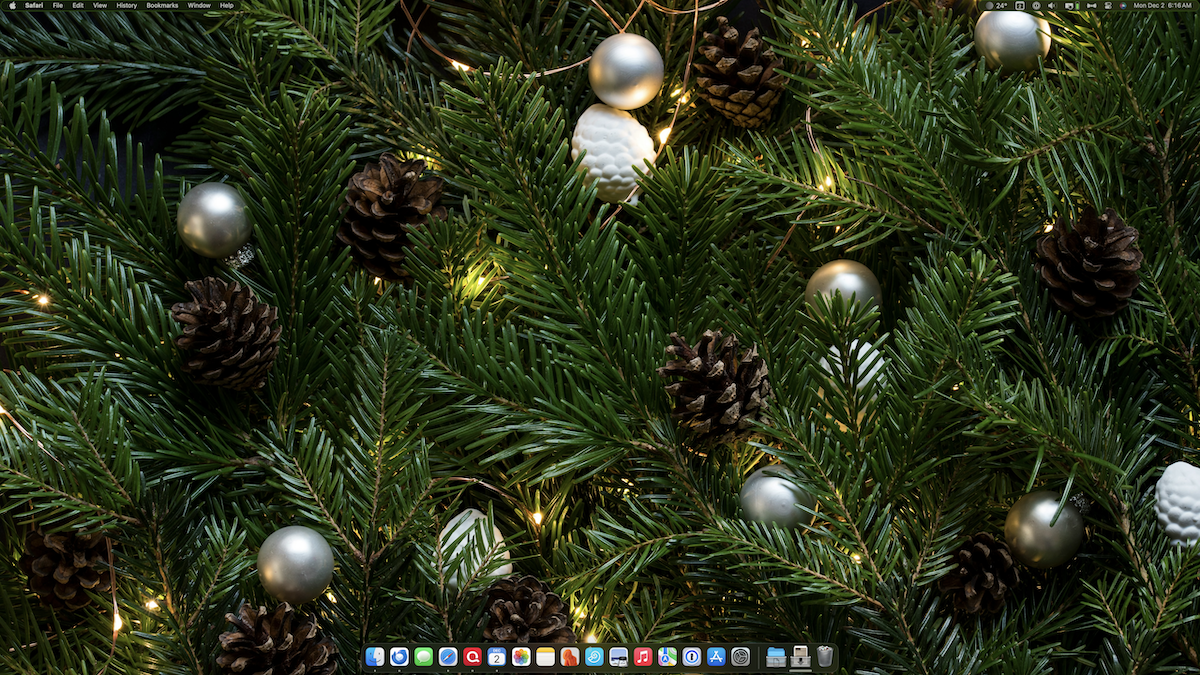Open the Trash in the Dock
This screenshot has width=1200, height=675.
(824, 657)
